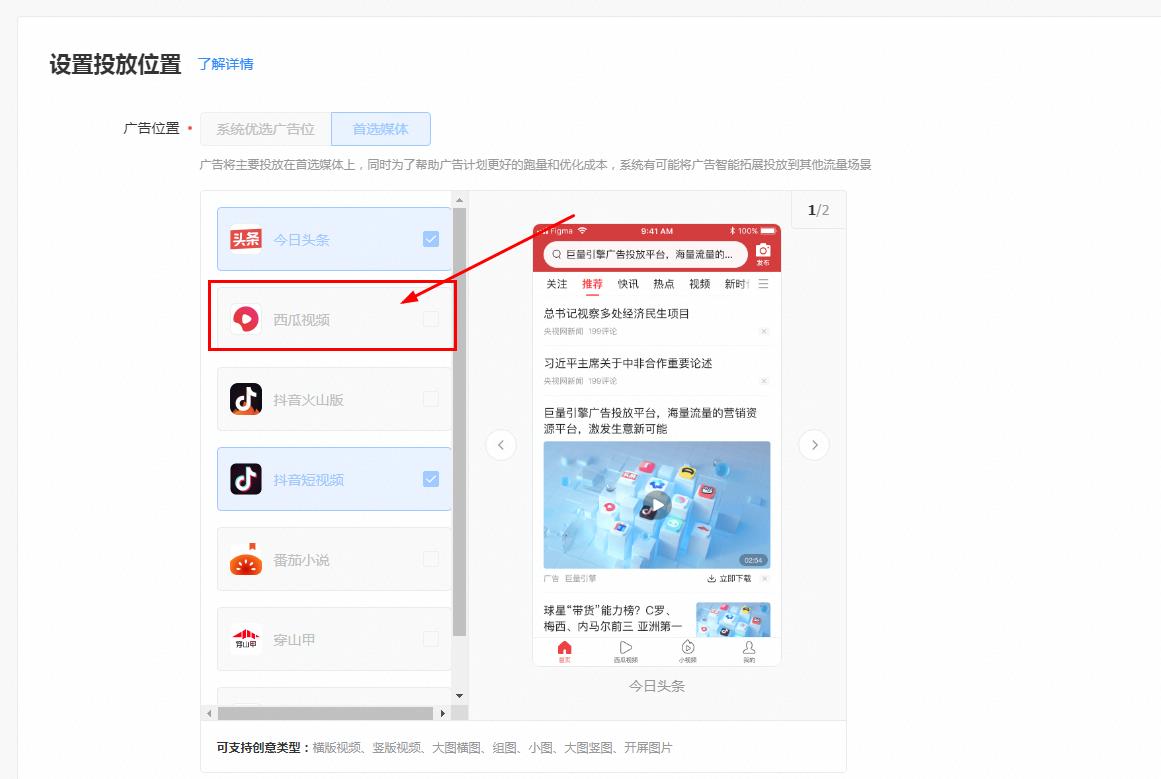1161x779 pixels.
Task: Click the 抖音短视频 app icon
Action: tap(246, 479)
